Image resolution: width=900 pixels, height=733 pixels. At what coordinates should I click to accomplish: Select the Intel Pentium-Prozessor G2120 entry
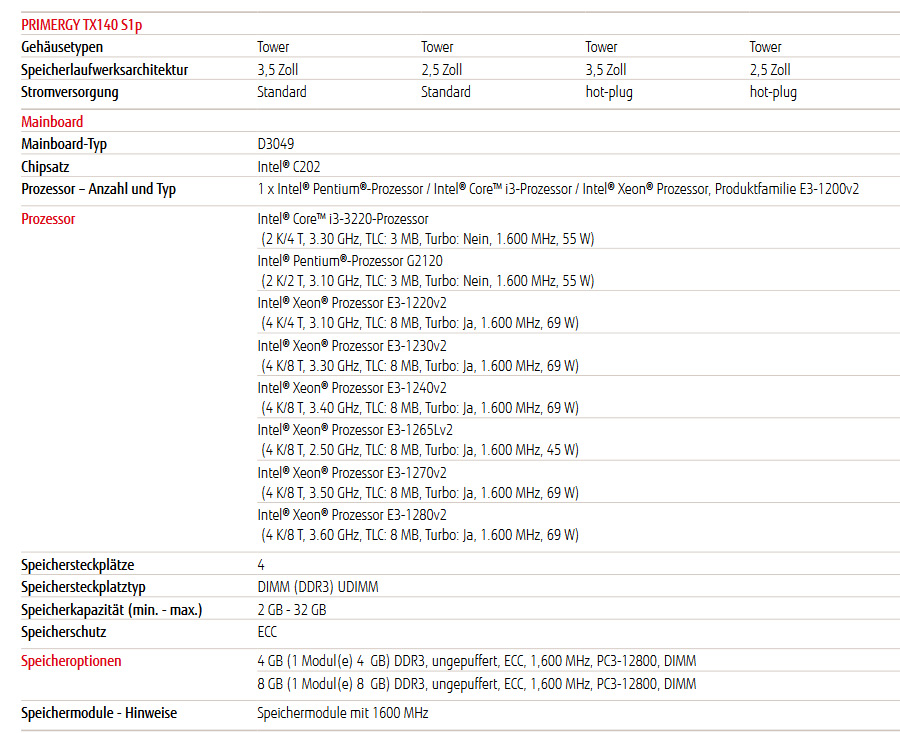[350, 261]
